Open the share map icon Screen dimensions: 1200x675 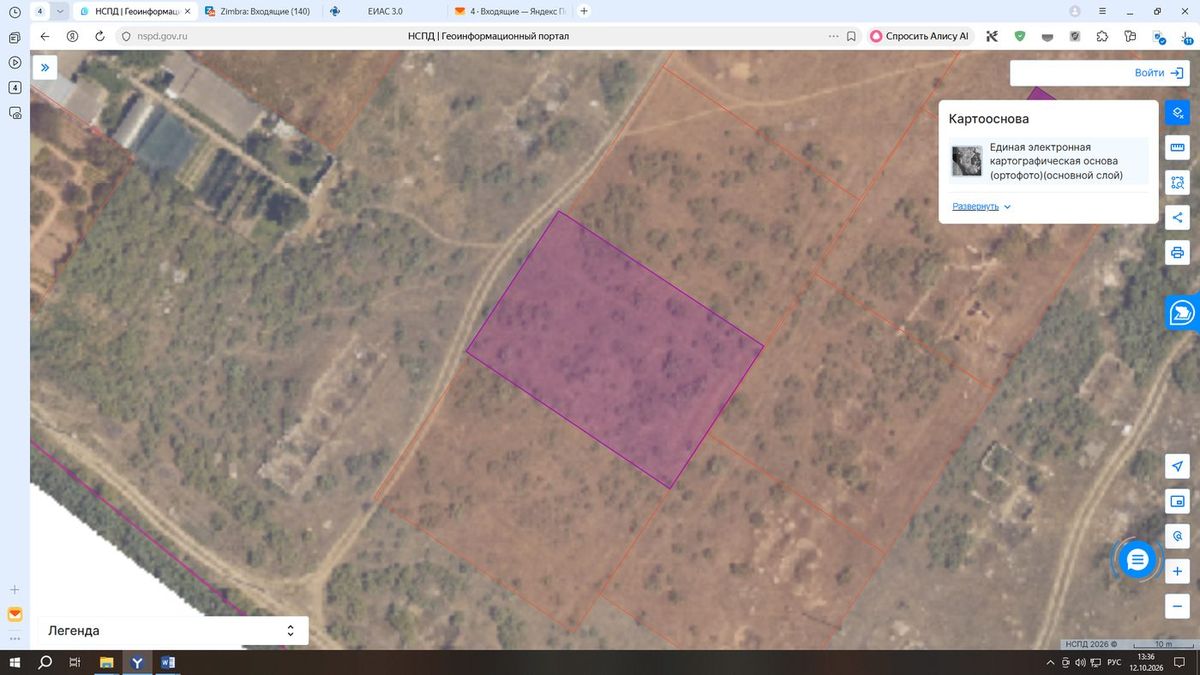click(x=1178, y=217)
